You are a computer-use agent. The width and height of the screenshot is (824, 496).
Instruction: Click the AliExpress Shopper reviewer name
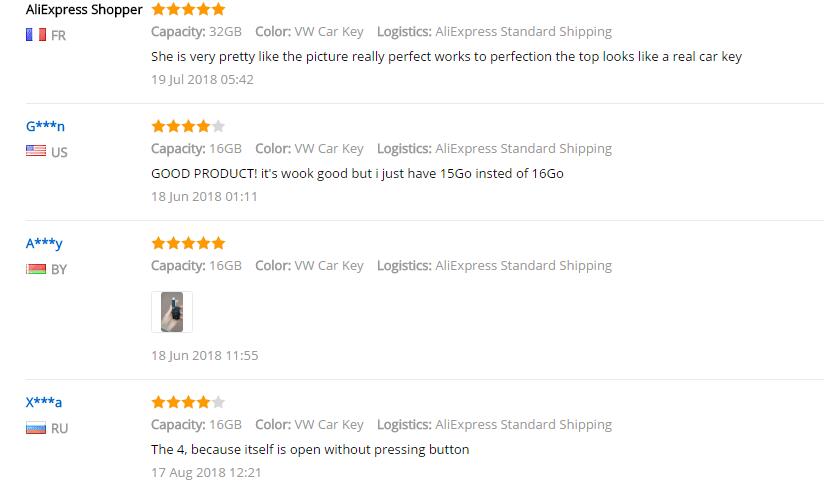tap(84, 9)
